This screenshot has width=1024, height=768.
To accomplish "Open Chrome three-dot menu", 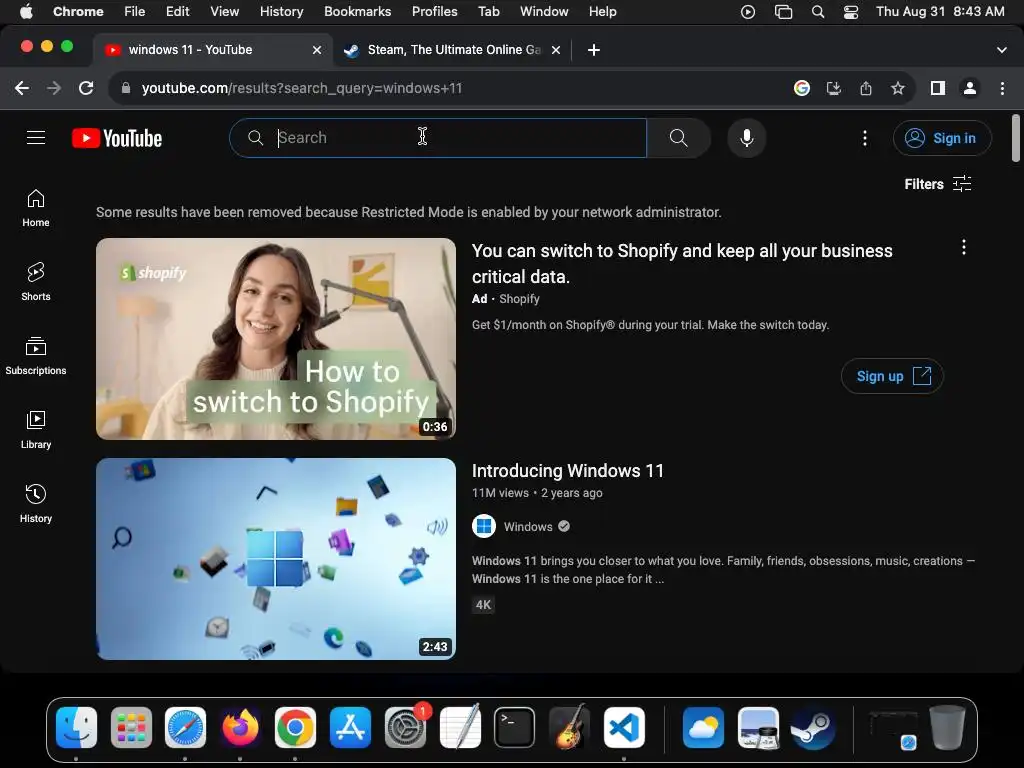I will [1002, 88].
